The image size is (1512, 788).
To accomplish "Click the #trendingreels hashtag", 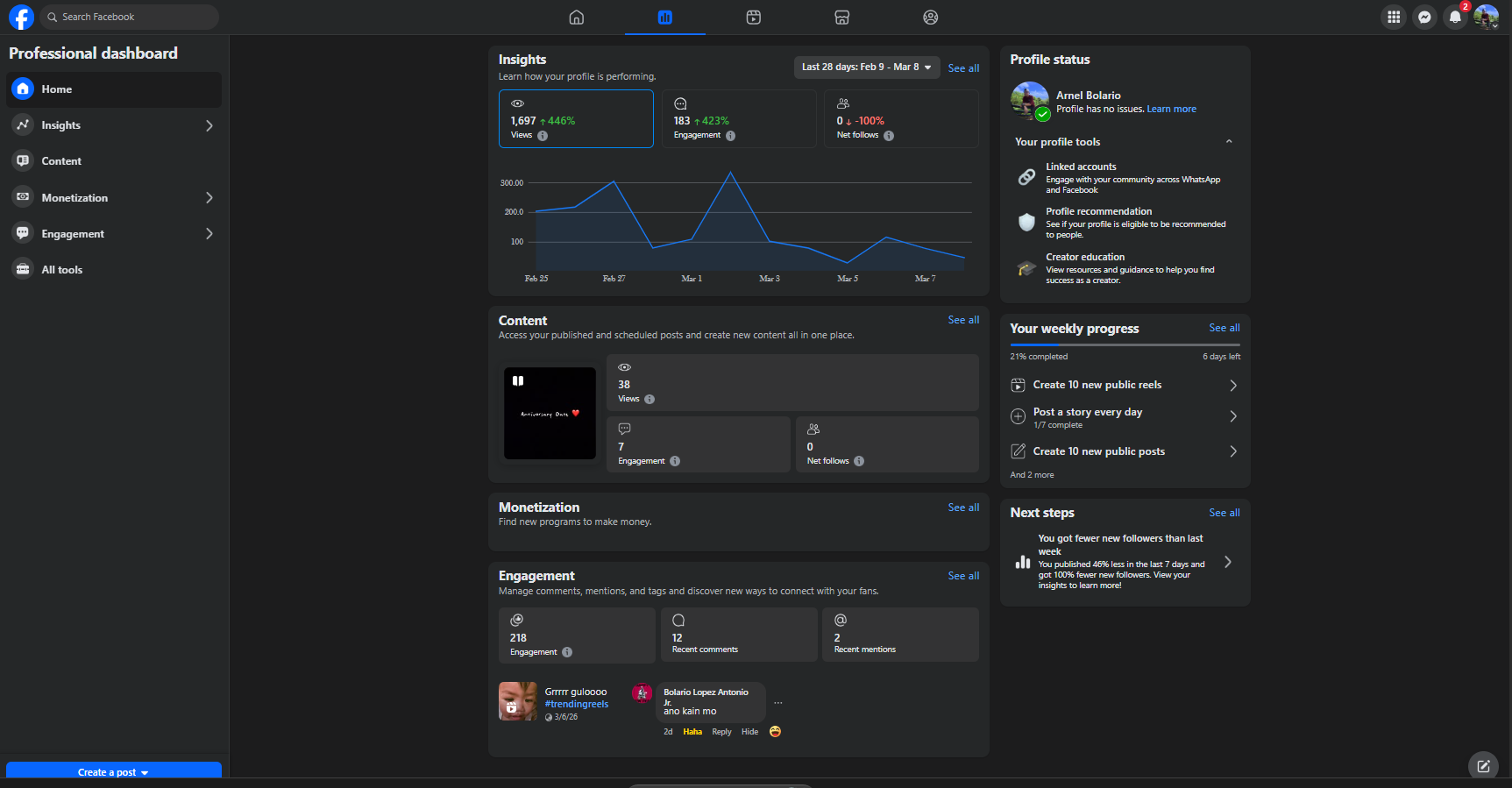I will click(x=576, y=704).
